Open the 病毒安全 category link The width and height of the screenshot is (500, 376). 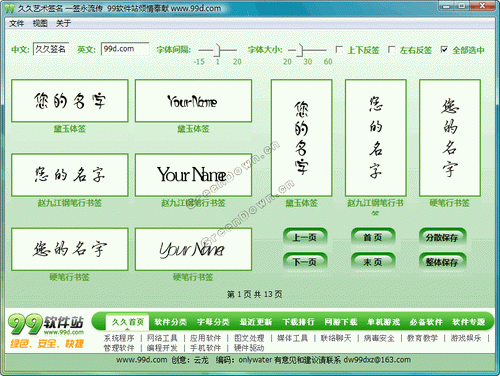point(379,338)
